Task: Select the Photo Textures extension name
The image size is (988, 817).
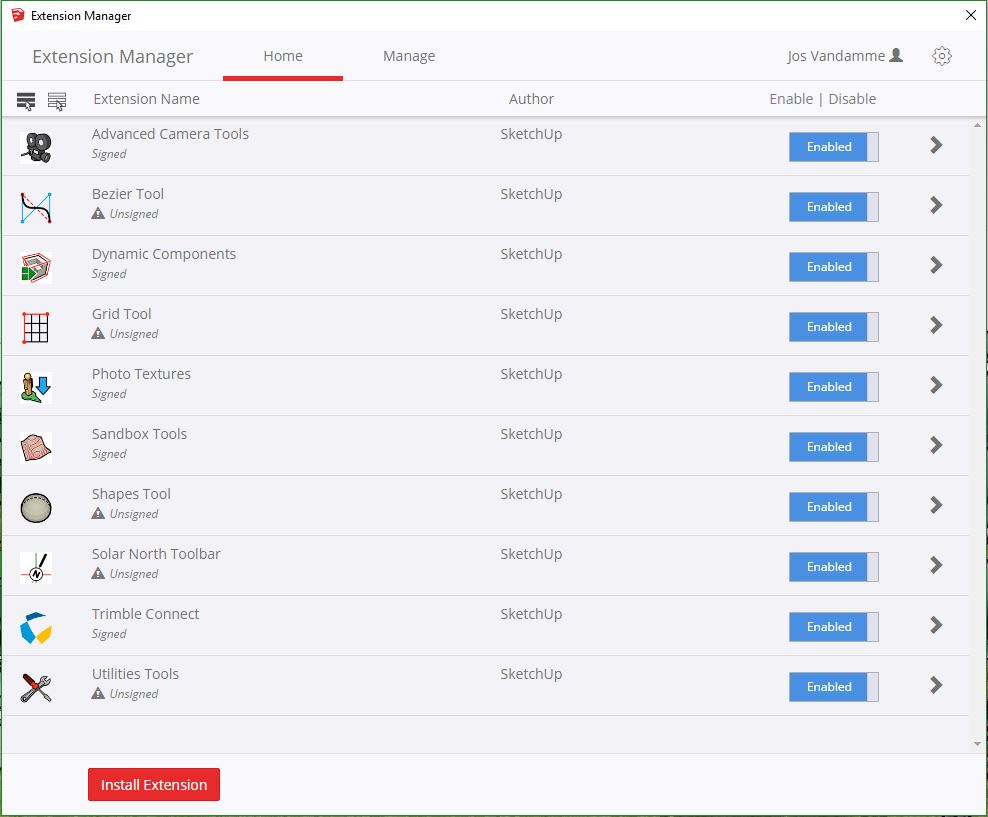Action: pos(141,374)
